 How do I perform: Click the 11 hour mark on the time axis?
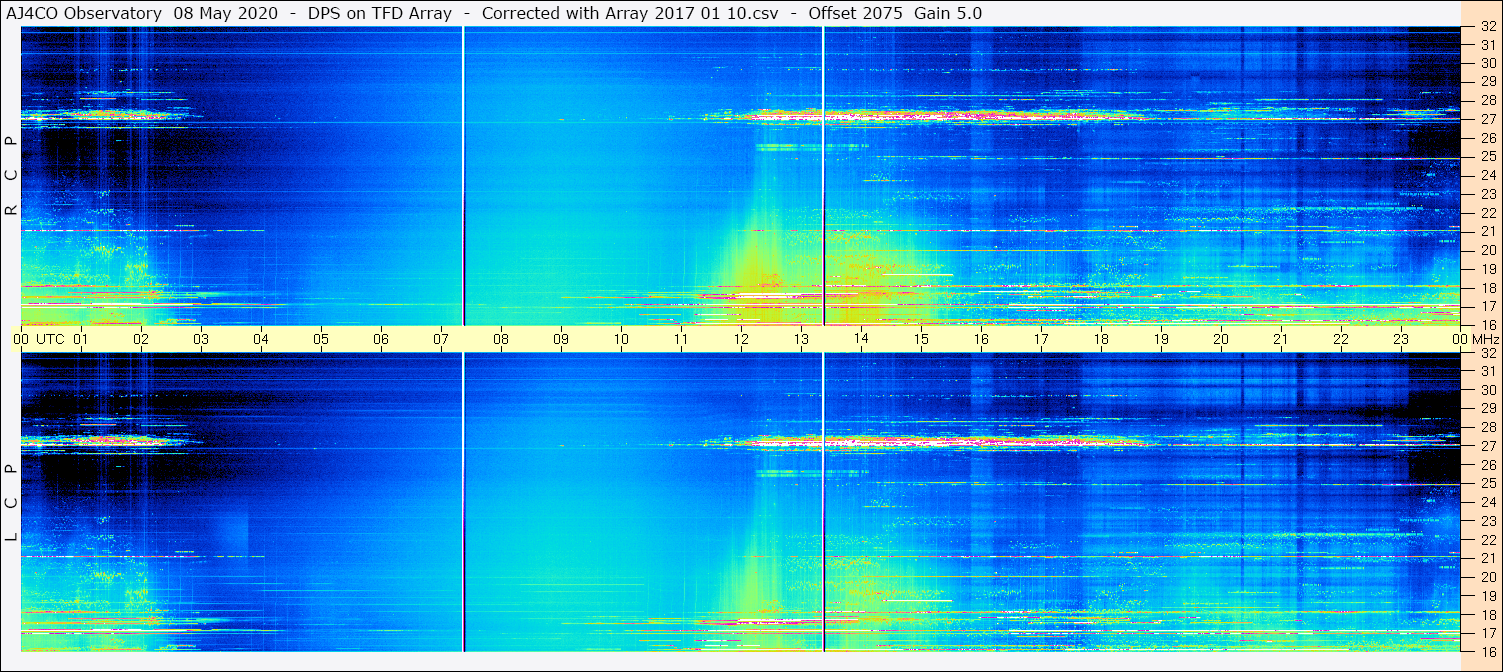click(x=681, y=339)
